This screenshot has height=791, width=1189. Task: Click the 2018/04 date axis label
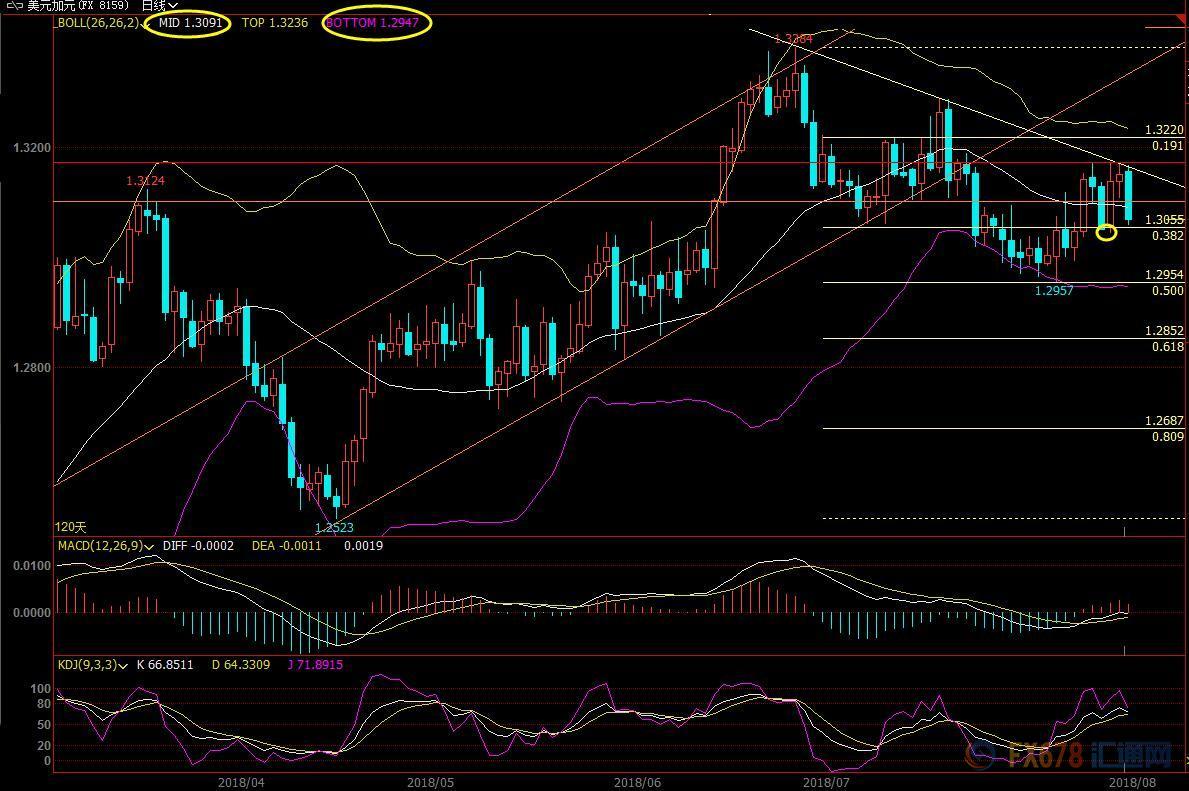[241, 782]
